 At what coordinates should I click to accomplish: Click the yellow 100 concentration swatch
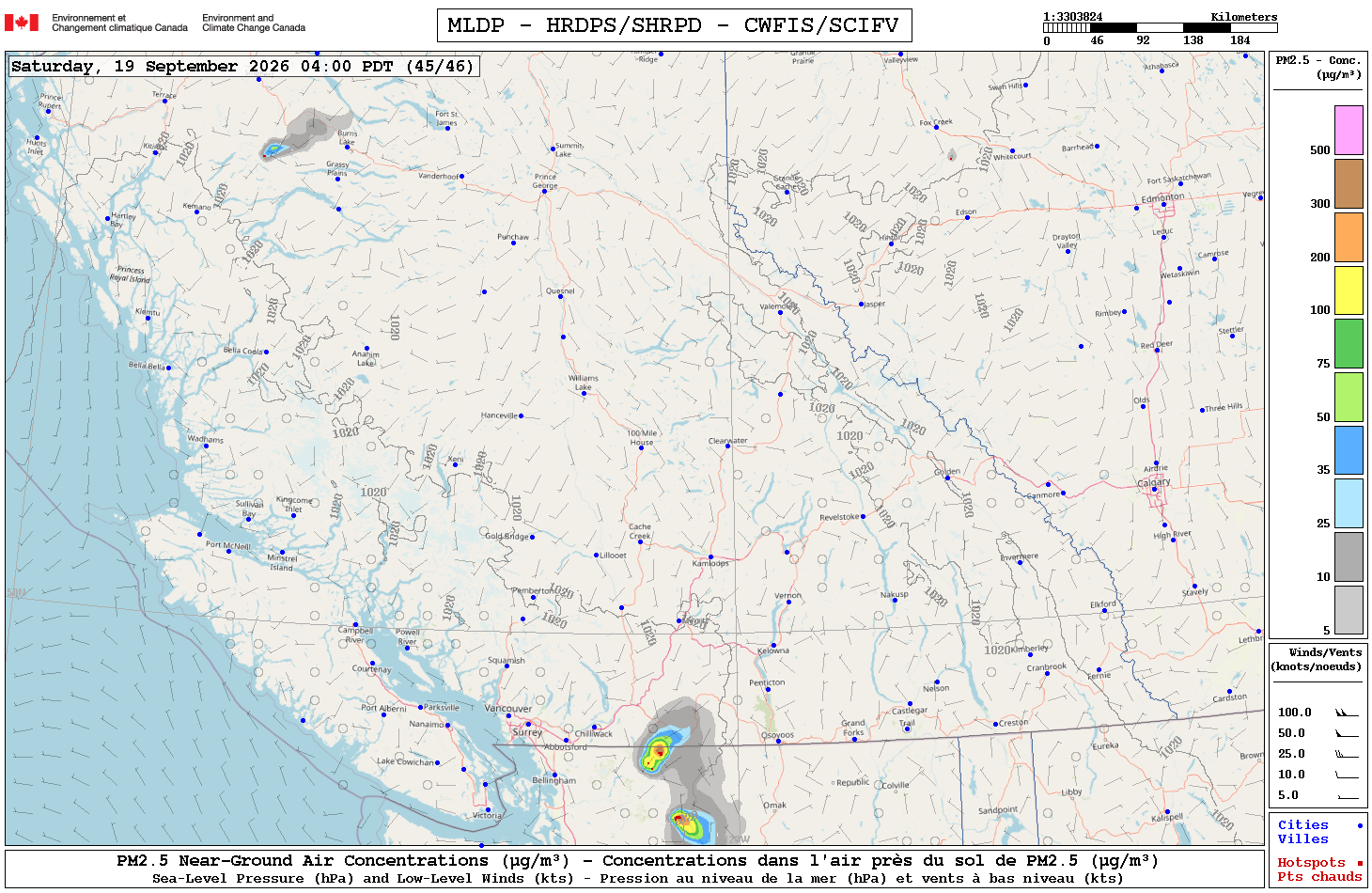click(x=1349, y=290)
